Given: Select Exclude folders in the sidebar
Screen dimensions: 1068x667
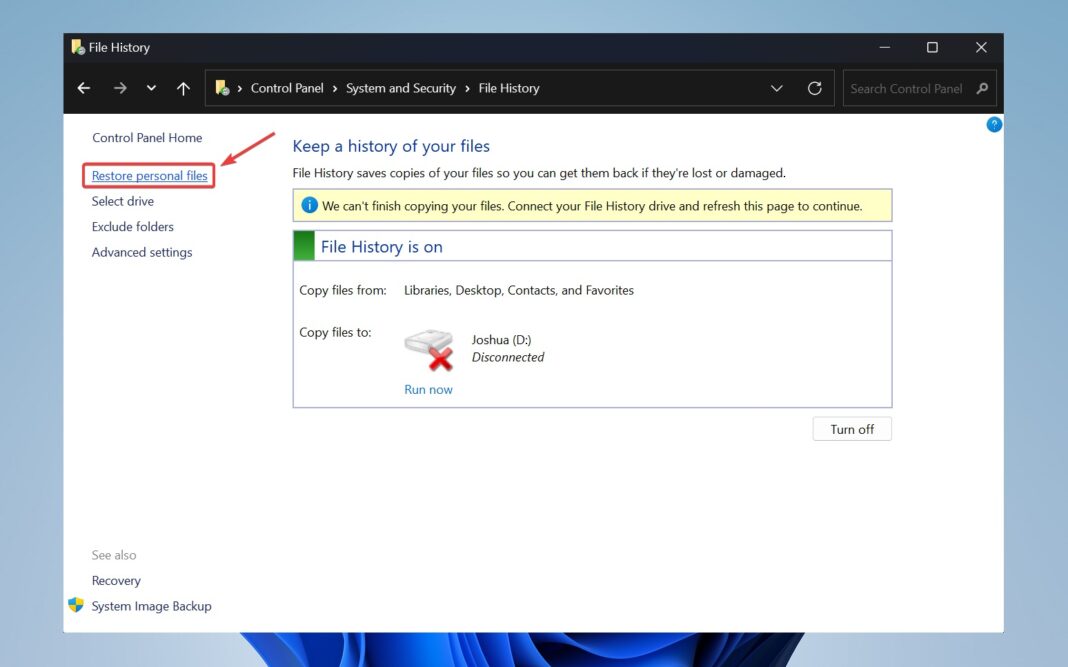Looking at the screenshot, I should [x=132, y=227].
